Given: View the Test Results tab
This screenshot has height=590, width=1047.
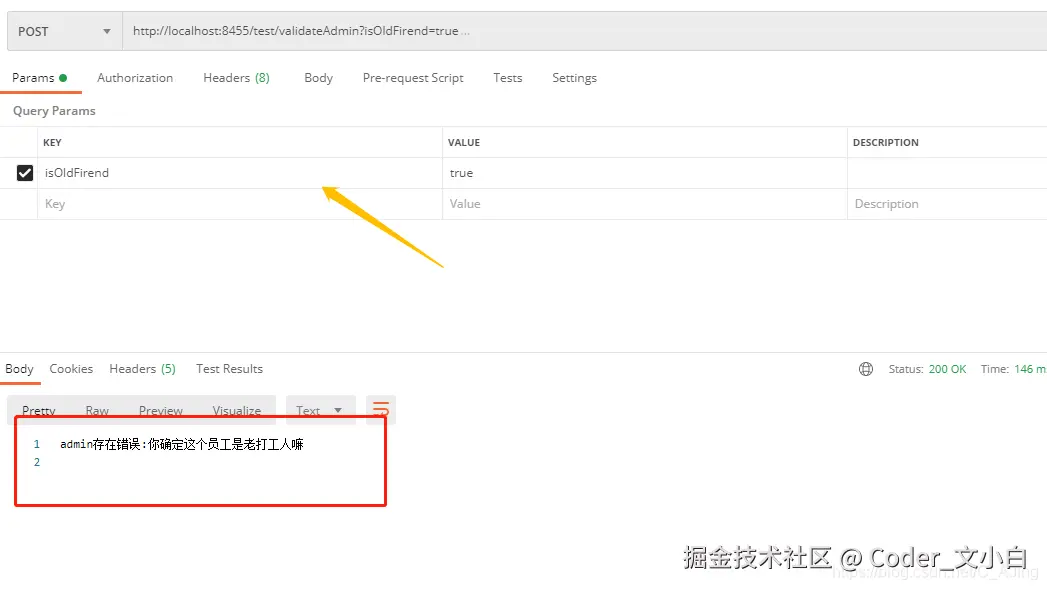Looking at the screenshot, I should click(x=229, y=368).
